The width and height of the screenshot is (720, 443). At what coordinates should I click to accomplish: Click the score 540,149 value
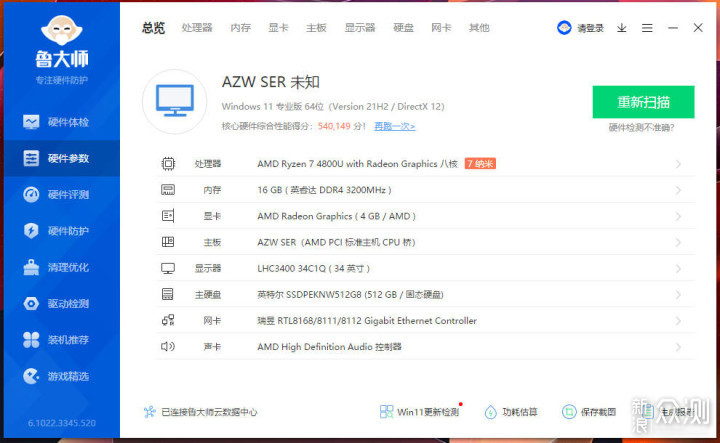(334, 126)
